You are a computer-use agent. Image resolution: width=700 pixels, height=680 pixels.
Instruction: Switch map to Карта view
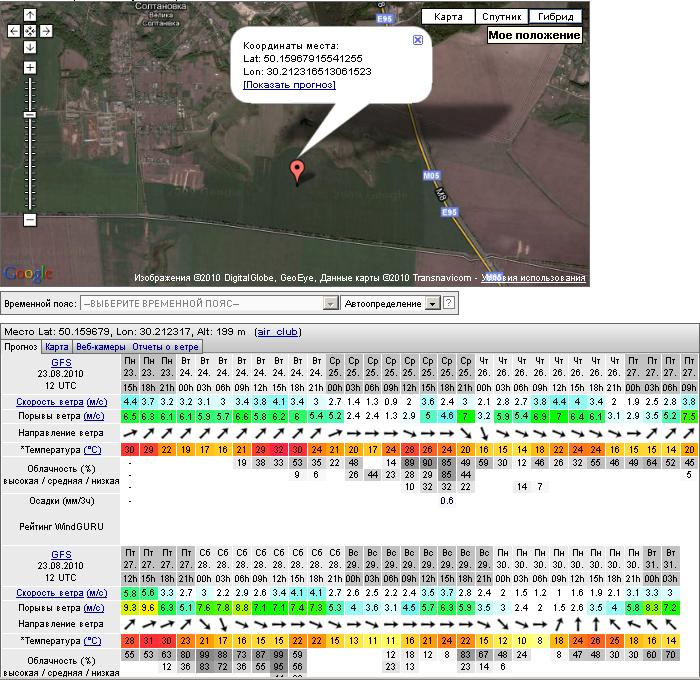coord(448,16)
